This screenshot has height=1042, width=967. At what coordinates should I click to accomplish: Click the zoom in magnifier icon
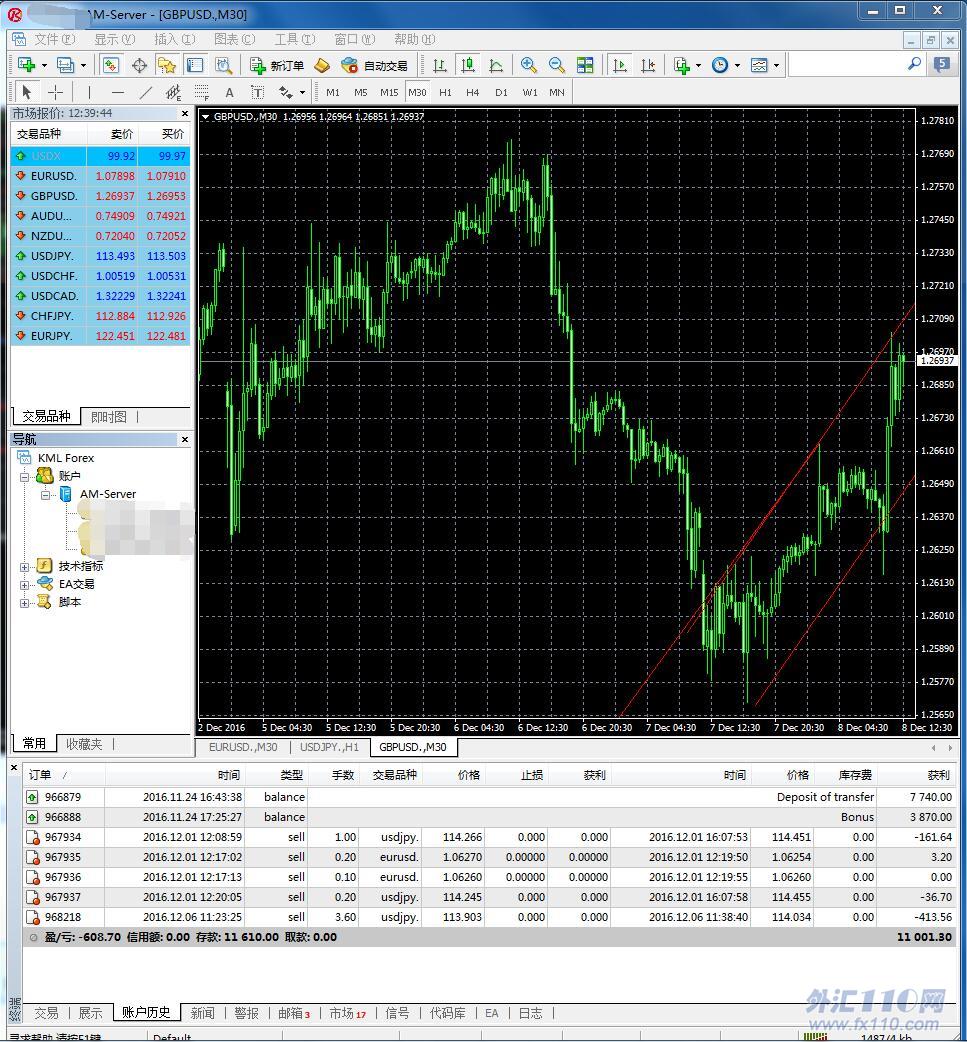click(529, 65)
